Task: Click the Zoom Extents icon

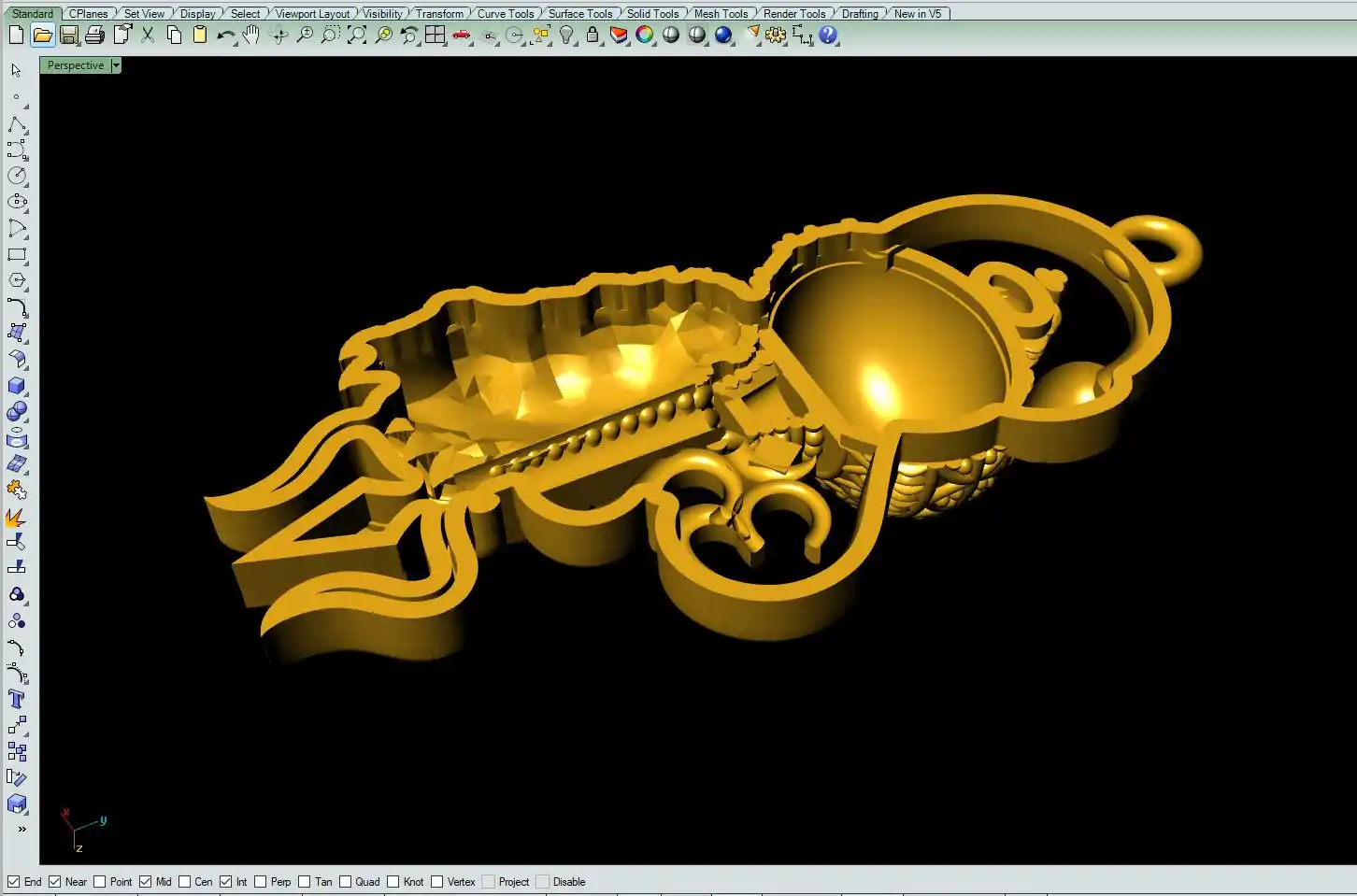Action: pos(357,36)
